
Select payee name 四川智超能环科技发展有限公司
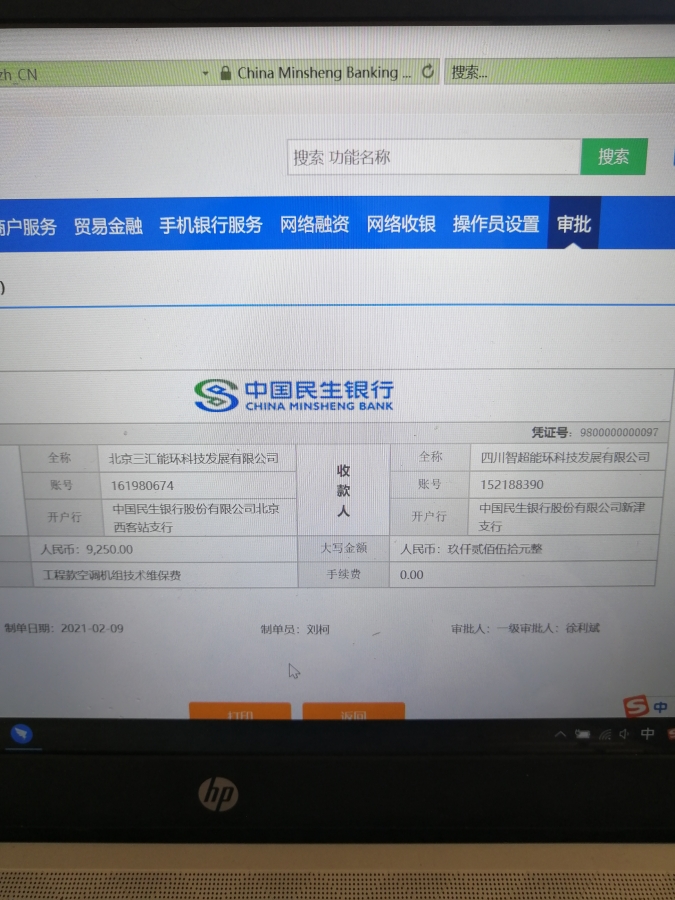coord(565,457)
